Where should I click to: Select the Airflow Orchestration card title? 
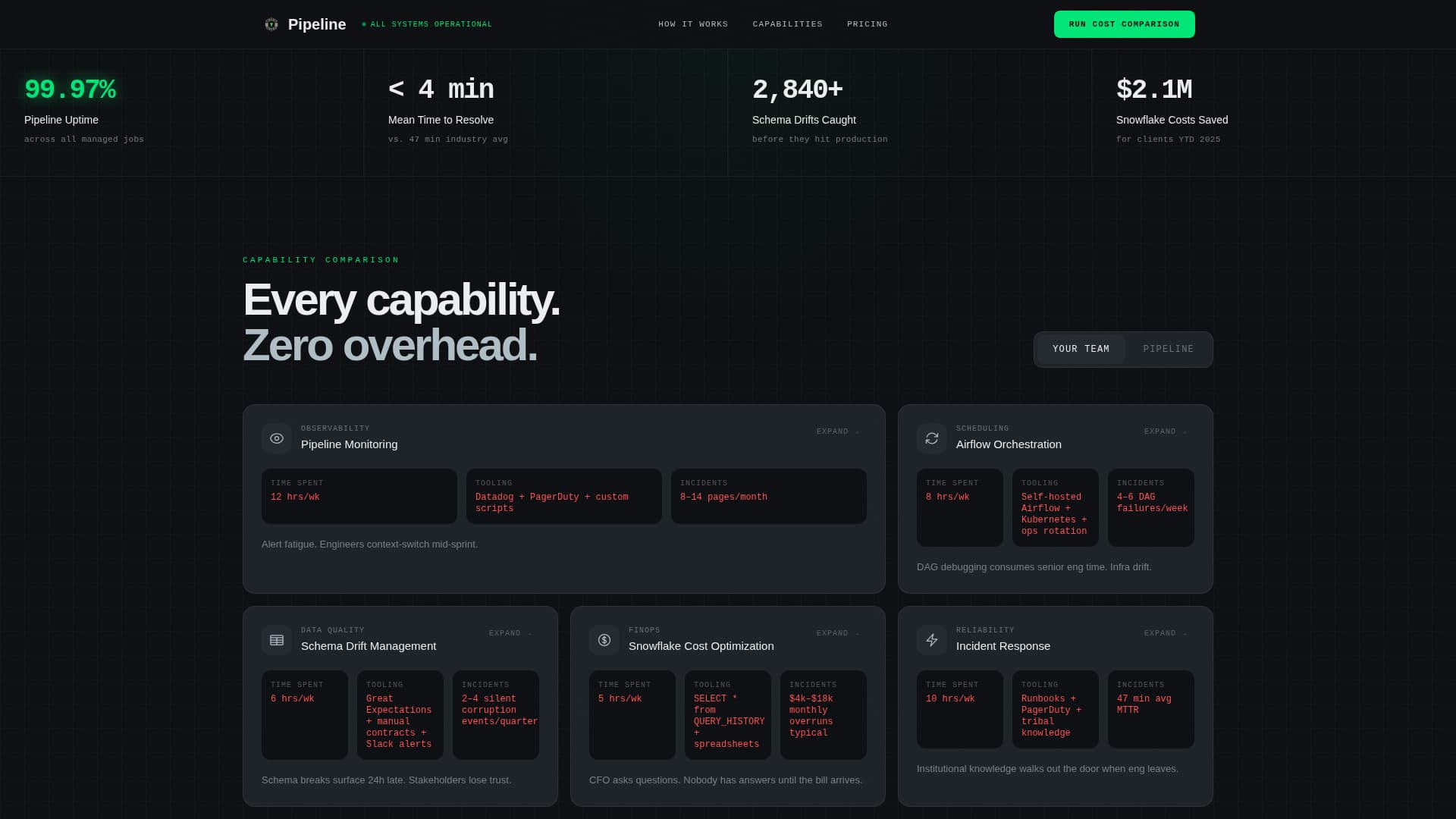[x=1009, y=444]
